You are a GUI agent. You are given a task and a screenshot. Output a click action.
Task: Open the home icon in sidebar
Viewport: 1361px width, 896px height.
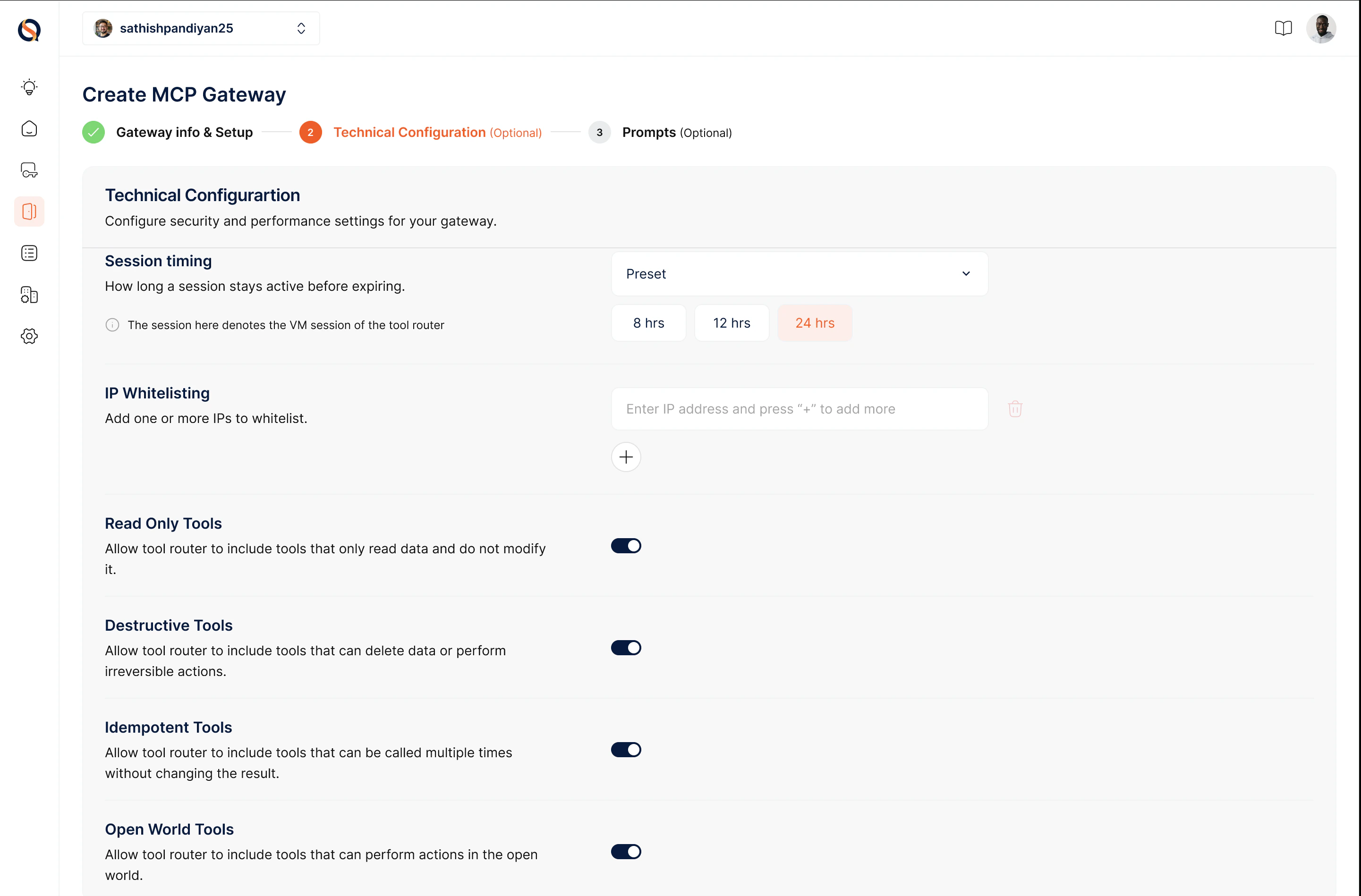29,129
